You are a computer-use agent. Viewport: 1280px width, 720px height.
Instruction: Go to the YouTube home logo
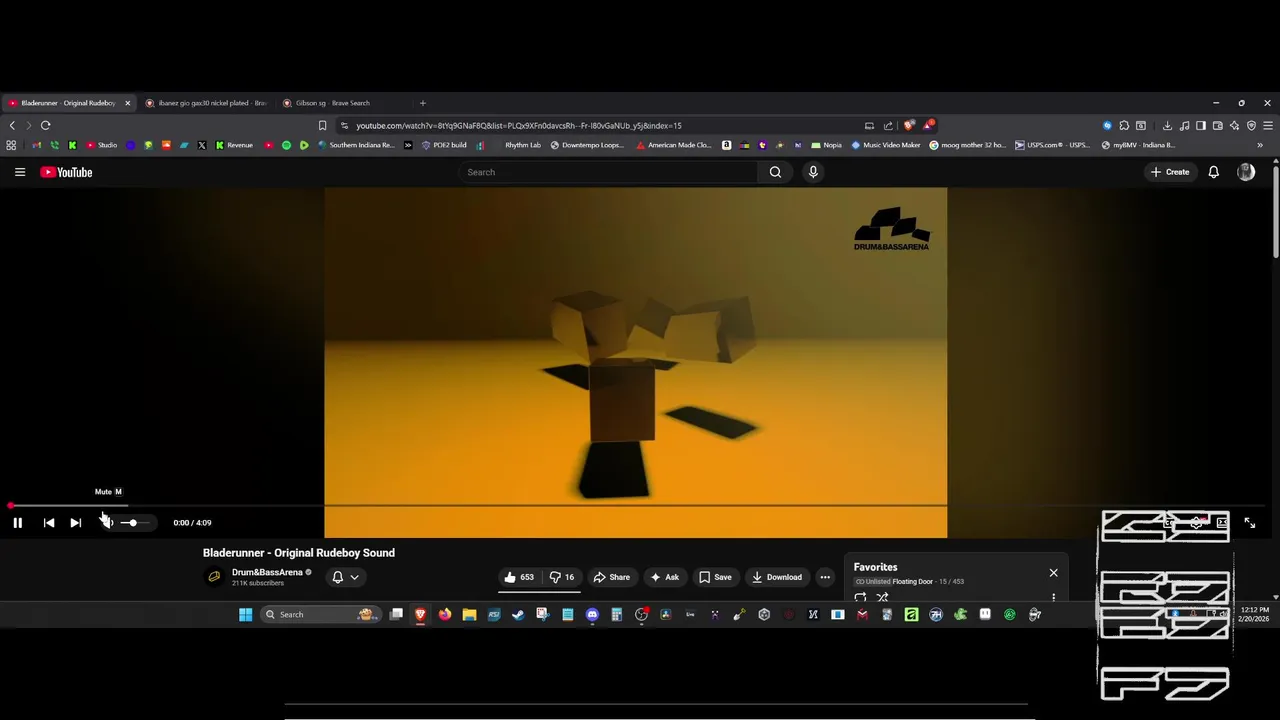coord(66,172)
